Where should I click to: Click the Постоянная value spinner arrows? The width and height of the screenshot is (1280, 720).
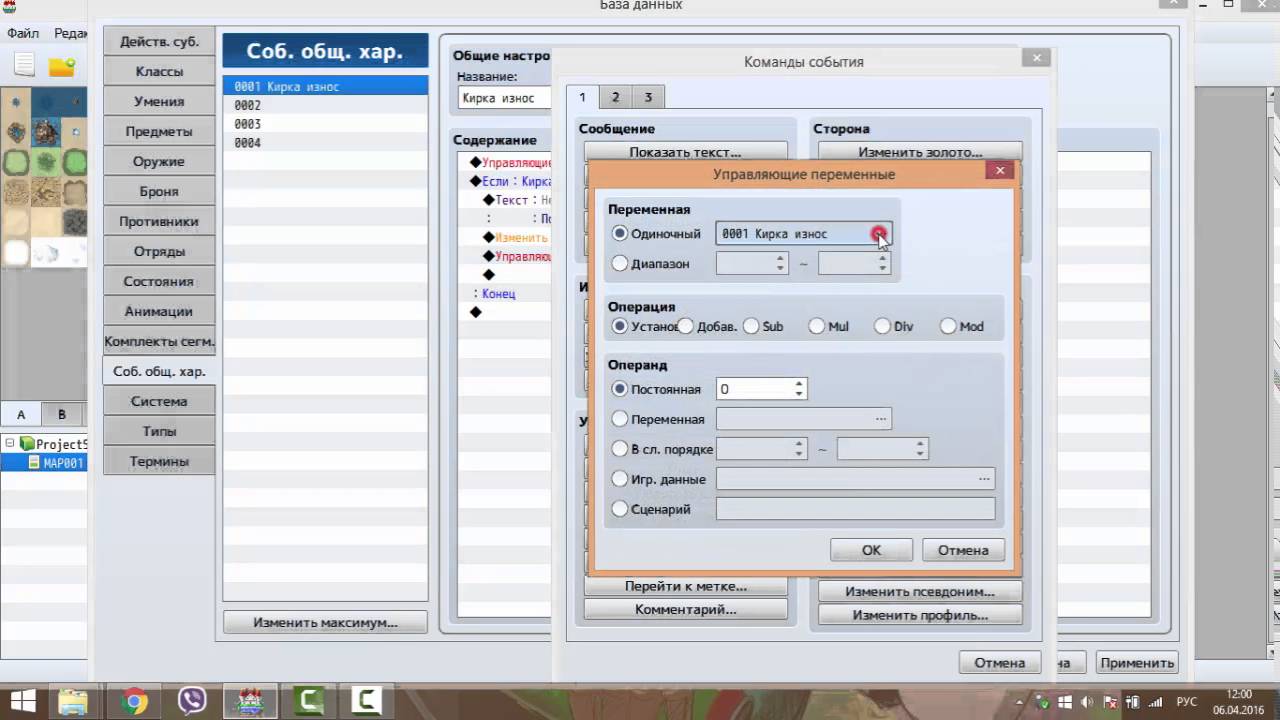(799, 389)
